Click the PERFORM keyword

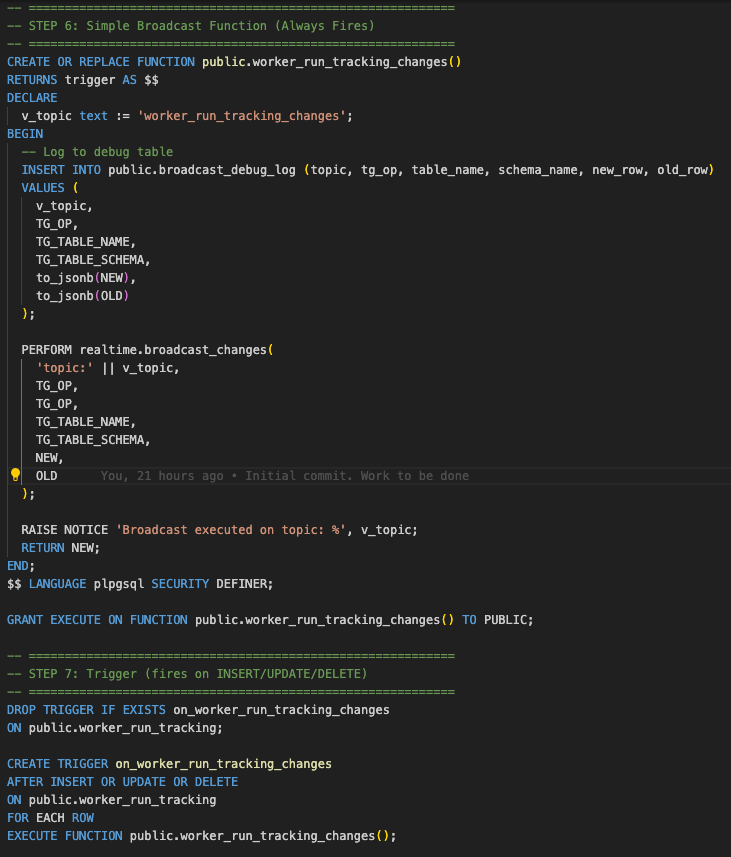point(47,350)
